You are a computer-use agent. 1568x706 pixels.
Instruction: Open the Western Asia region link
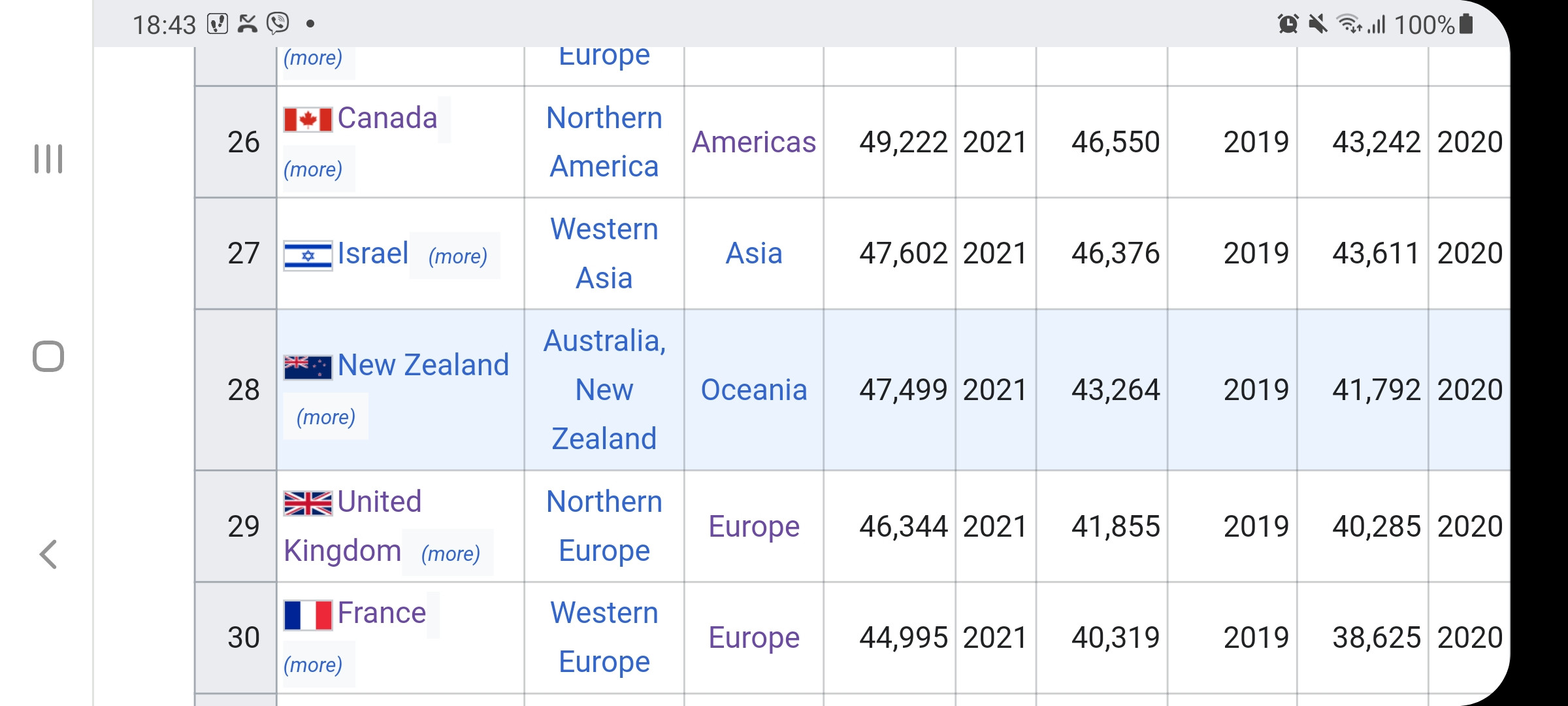coord(604,254)
